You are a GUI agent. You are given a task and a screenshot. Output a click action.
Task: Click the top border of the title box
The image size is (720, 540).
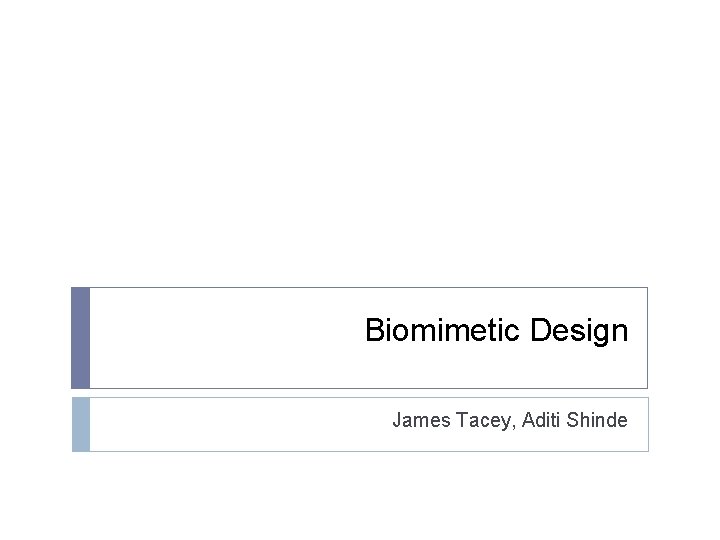click(360, 288)
